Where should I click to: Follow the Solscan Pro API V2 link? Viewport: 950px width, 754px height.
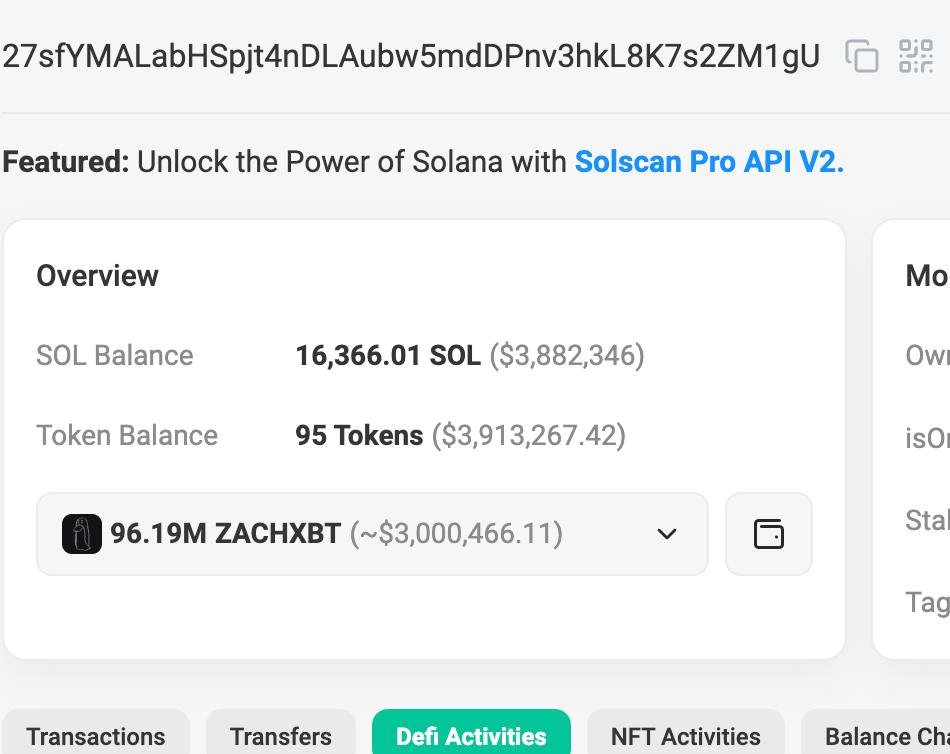click(x=709, y=161)
